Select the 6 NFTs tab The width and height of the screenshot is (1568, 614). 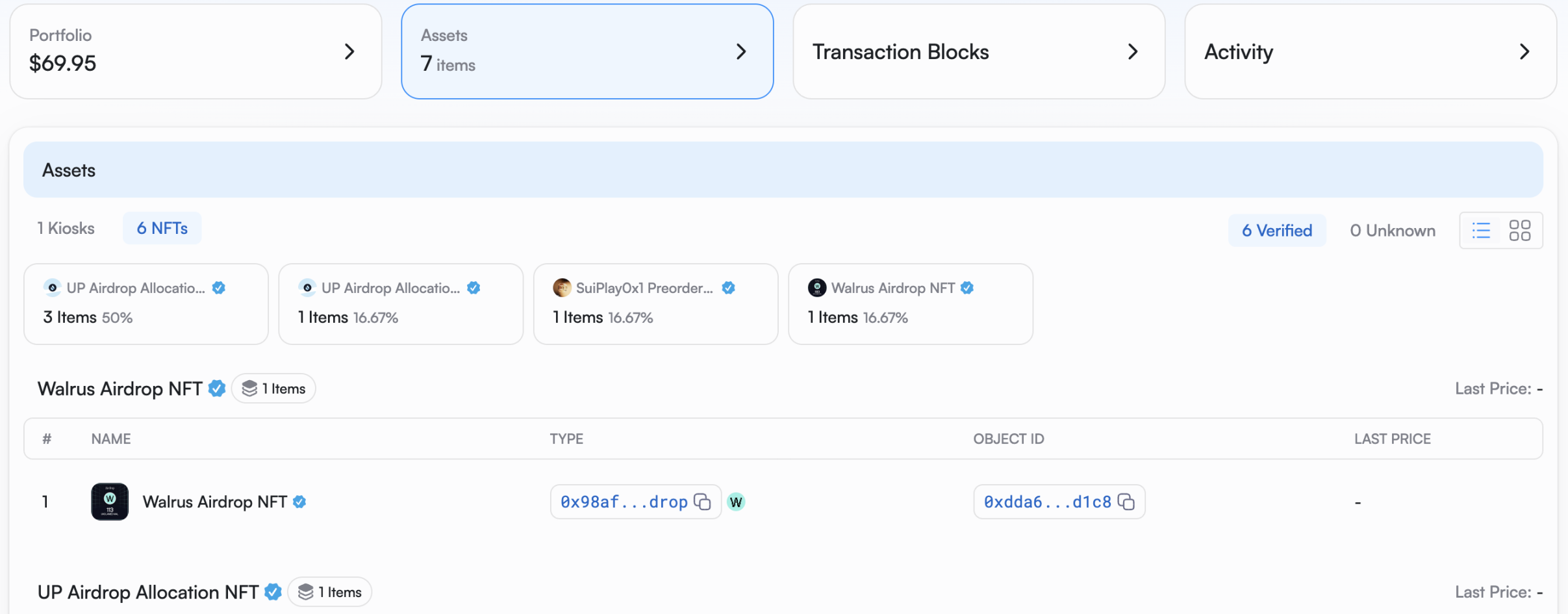pos(162,228)
